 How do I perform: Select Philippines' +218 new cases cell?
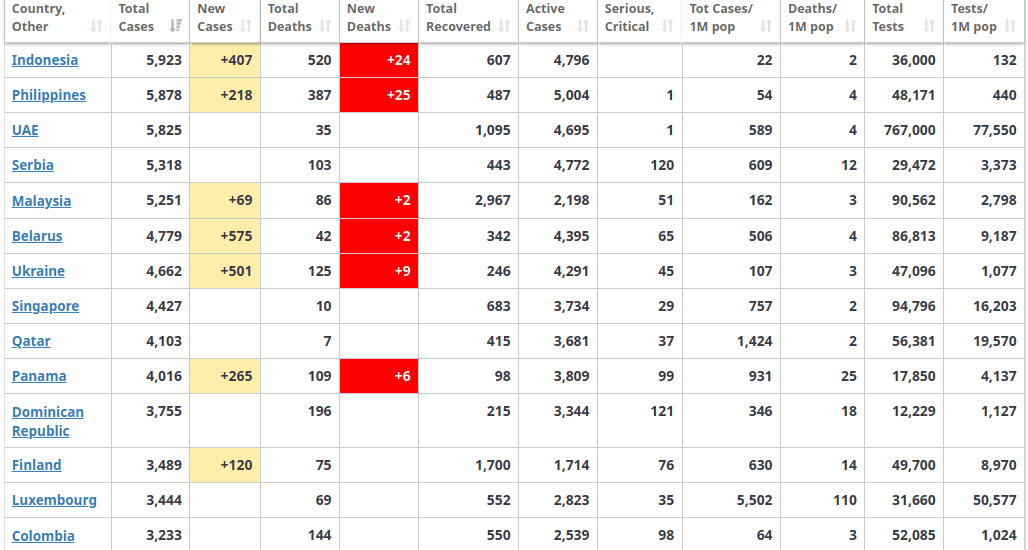click(x=225, y=95)
